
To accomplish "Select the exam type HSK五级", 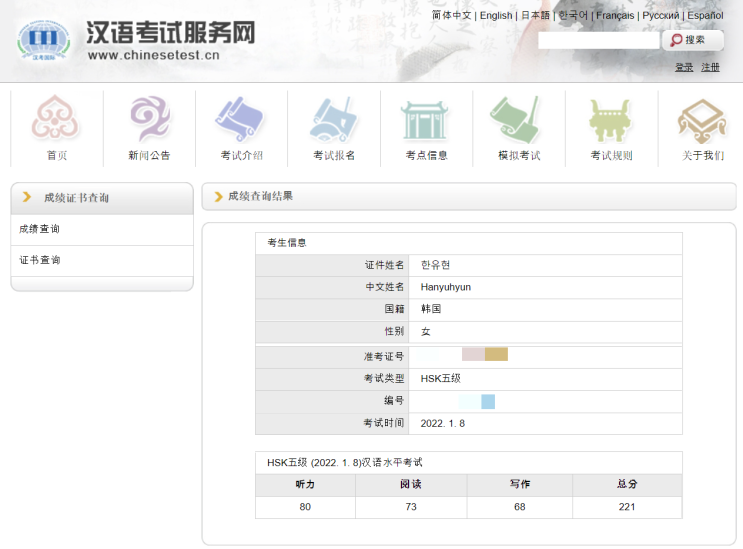I will coord(440,378).
